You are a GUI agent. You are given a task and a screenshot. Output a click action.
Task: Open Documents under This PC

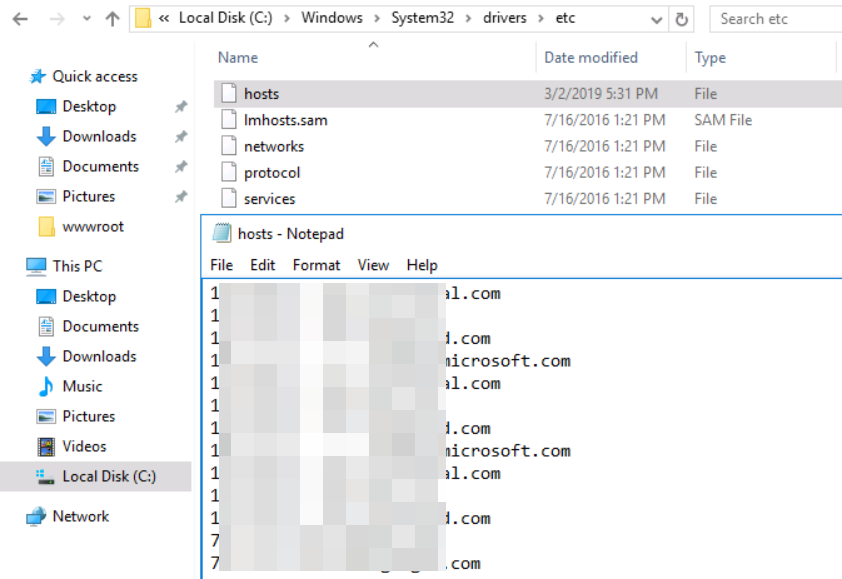point(100,327)
